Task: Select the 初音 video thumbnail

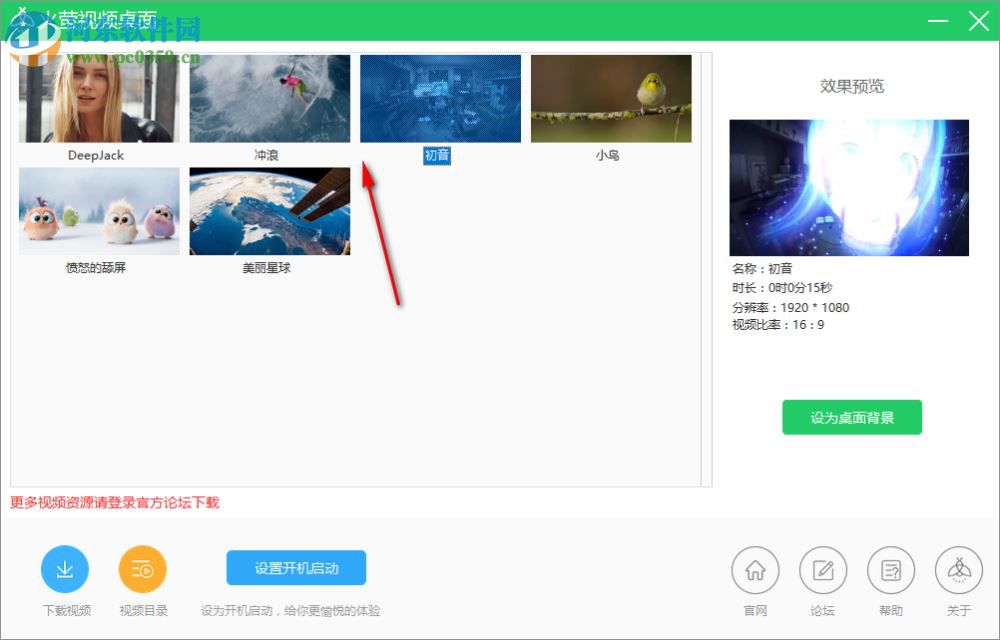Action: 439,97
